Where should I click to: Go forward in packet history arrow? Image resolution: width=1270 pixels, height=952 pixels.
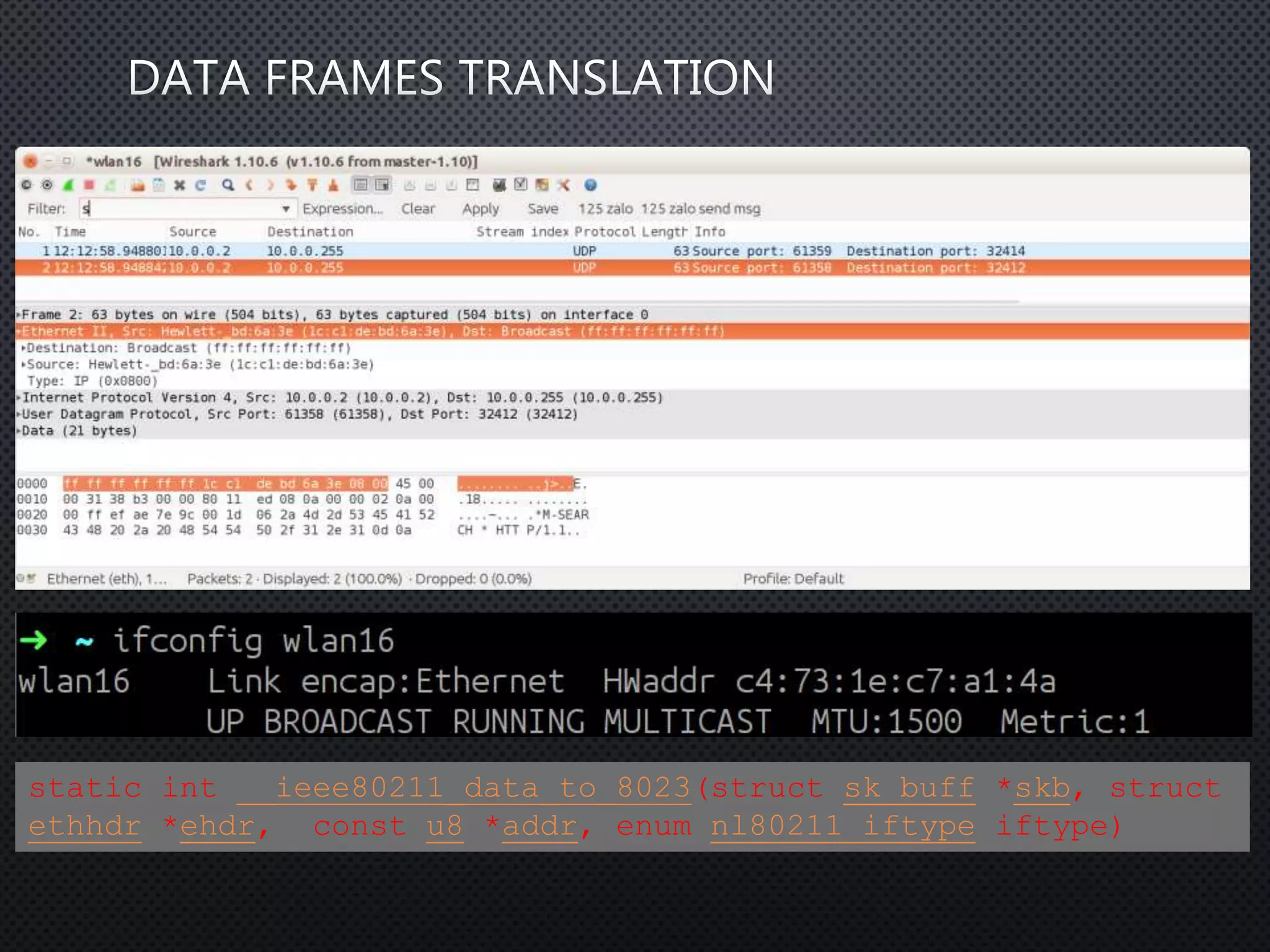[x=270, y=185]
